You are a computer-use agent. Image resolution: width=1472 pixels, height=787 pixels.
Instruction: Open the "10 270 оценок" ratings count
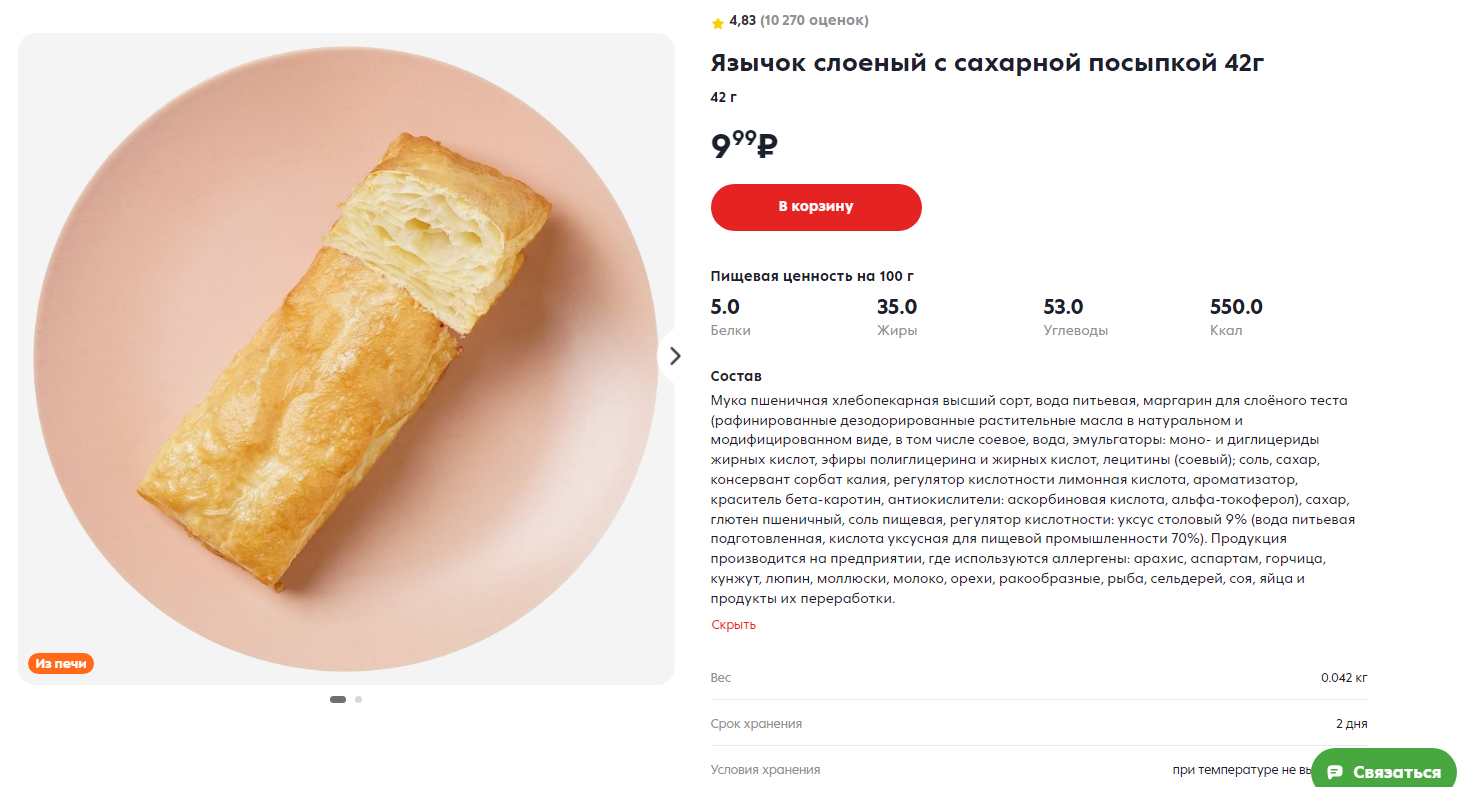(814, 20)
